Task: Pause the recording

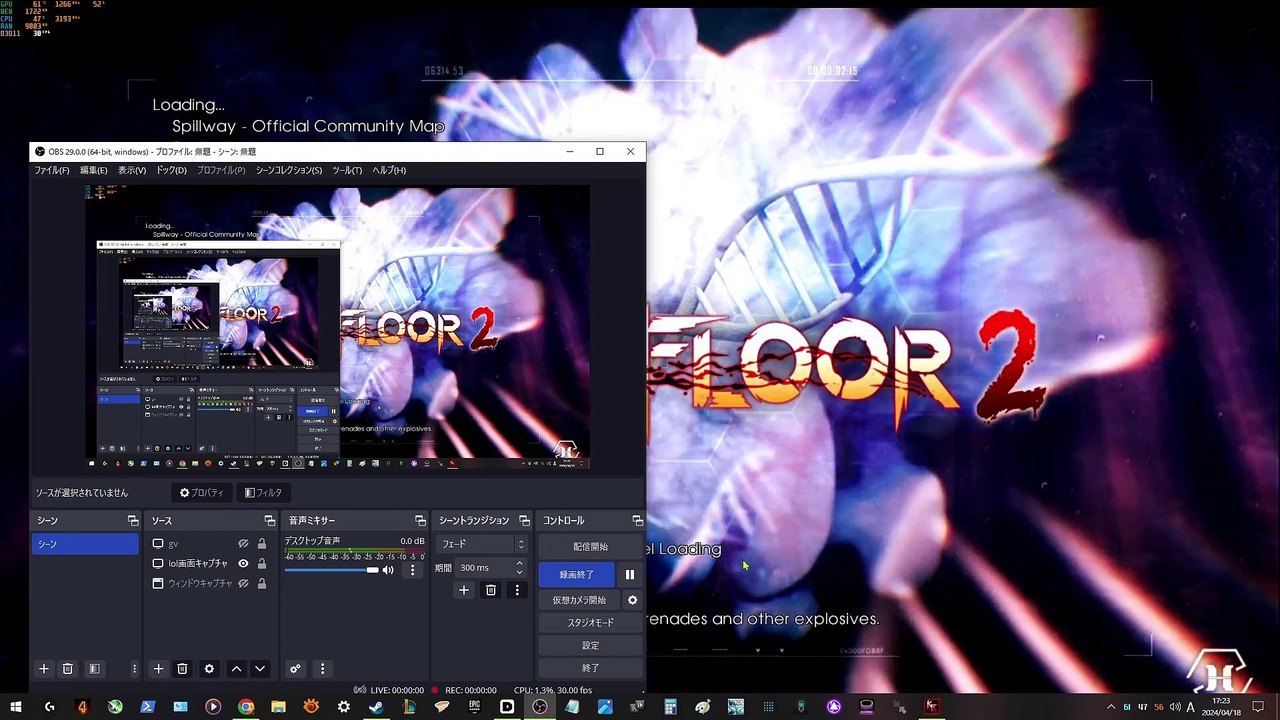Action: pyautogui.click(x=630, y=575)
